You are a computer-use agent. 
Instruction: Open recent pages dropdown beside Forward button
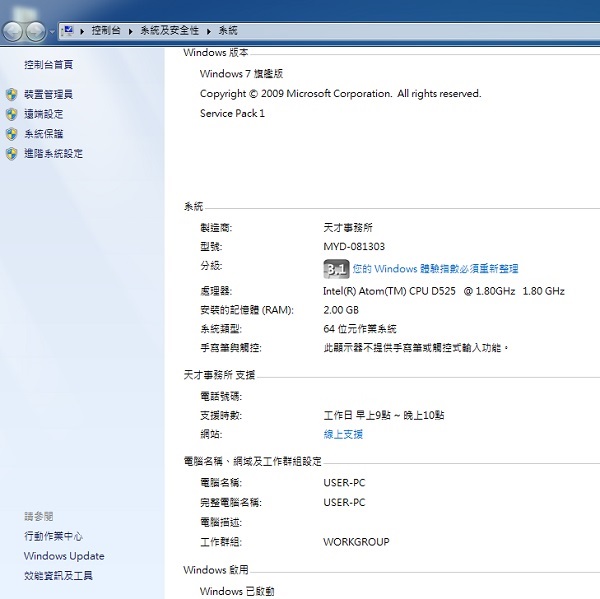click(x=52, y=31)
